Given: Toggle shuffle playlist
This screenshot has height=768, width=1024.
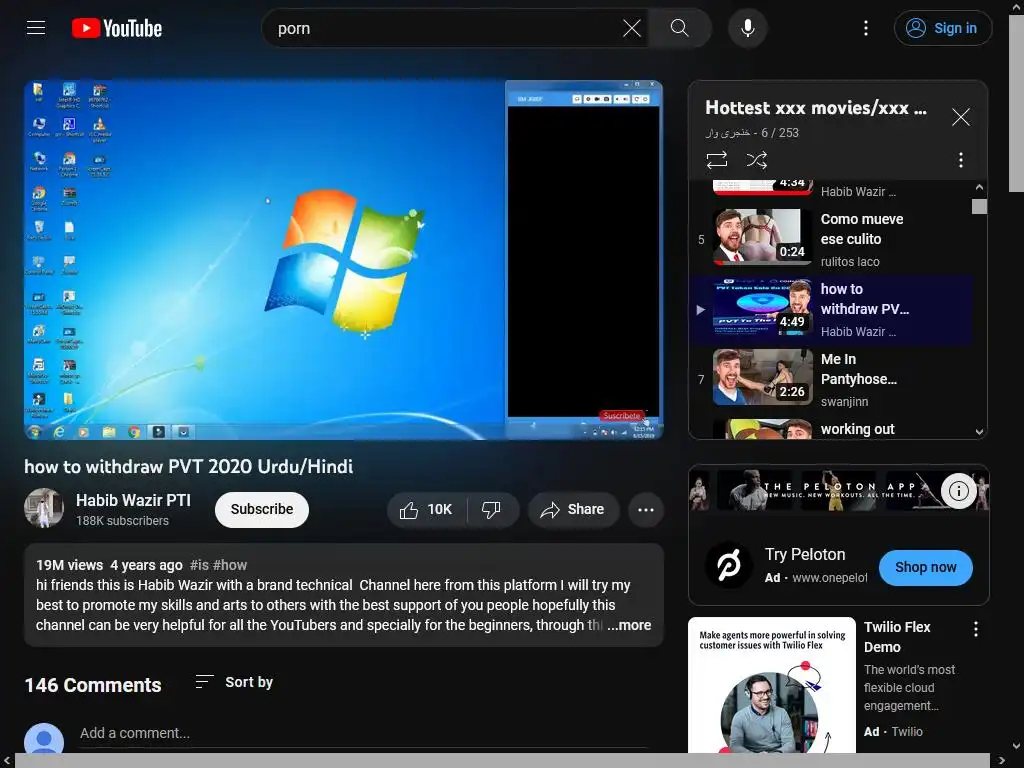Looking at the screenshot, I should tap(757, 160).
